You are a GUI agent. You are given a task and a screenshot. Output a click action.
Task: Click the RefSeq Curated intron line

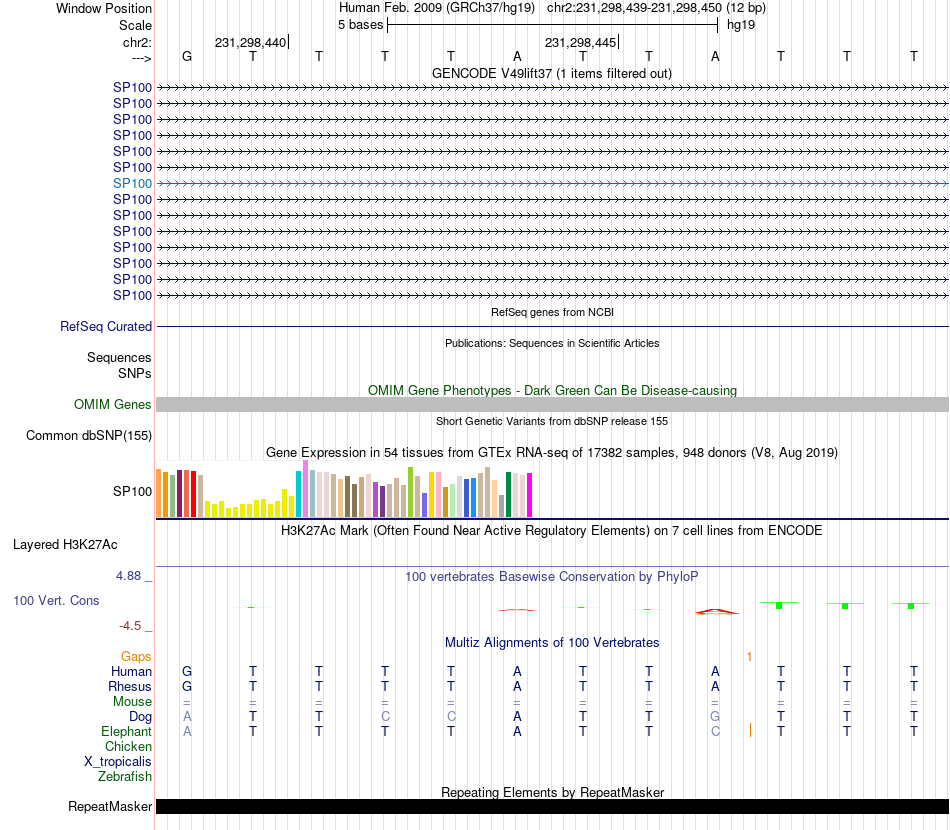point(552,327)
